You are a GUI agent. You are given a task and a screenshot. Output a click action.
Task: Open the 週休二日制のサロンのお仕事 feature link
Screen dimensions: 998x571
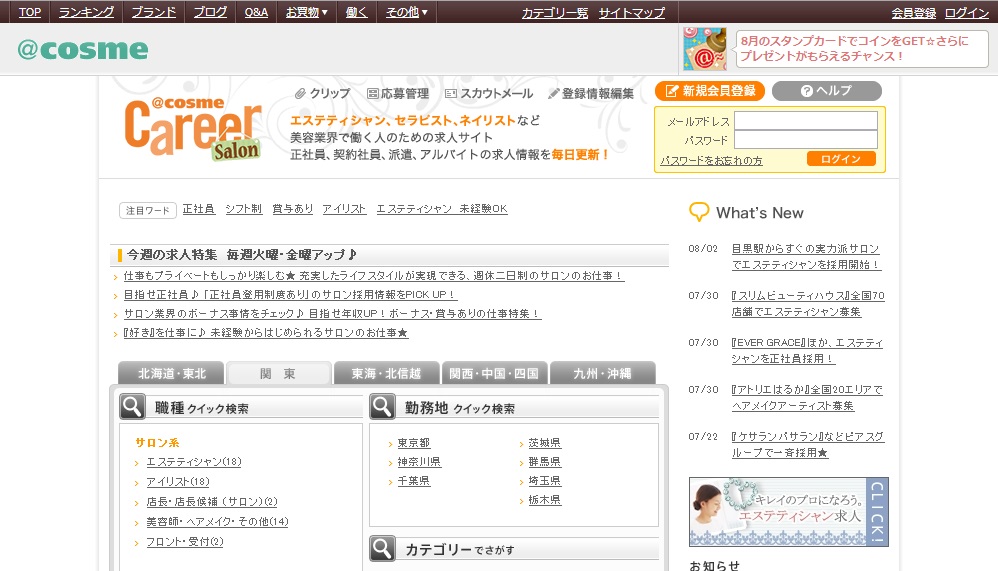coord(373,276)
